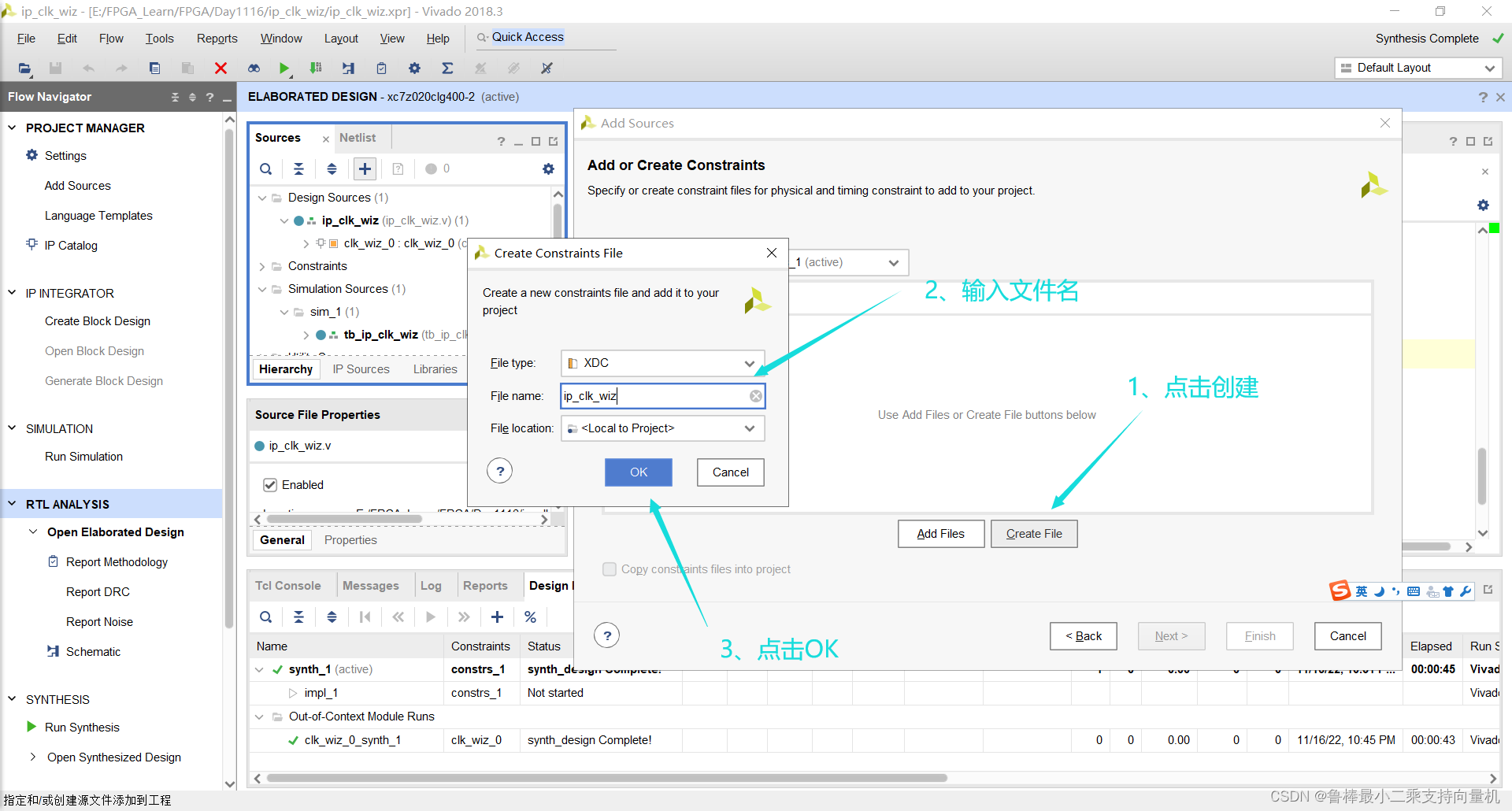The image size is (1512, 811).
Task: Click the red X Delete toolbar icon
Action: pos(220,69)
